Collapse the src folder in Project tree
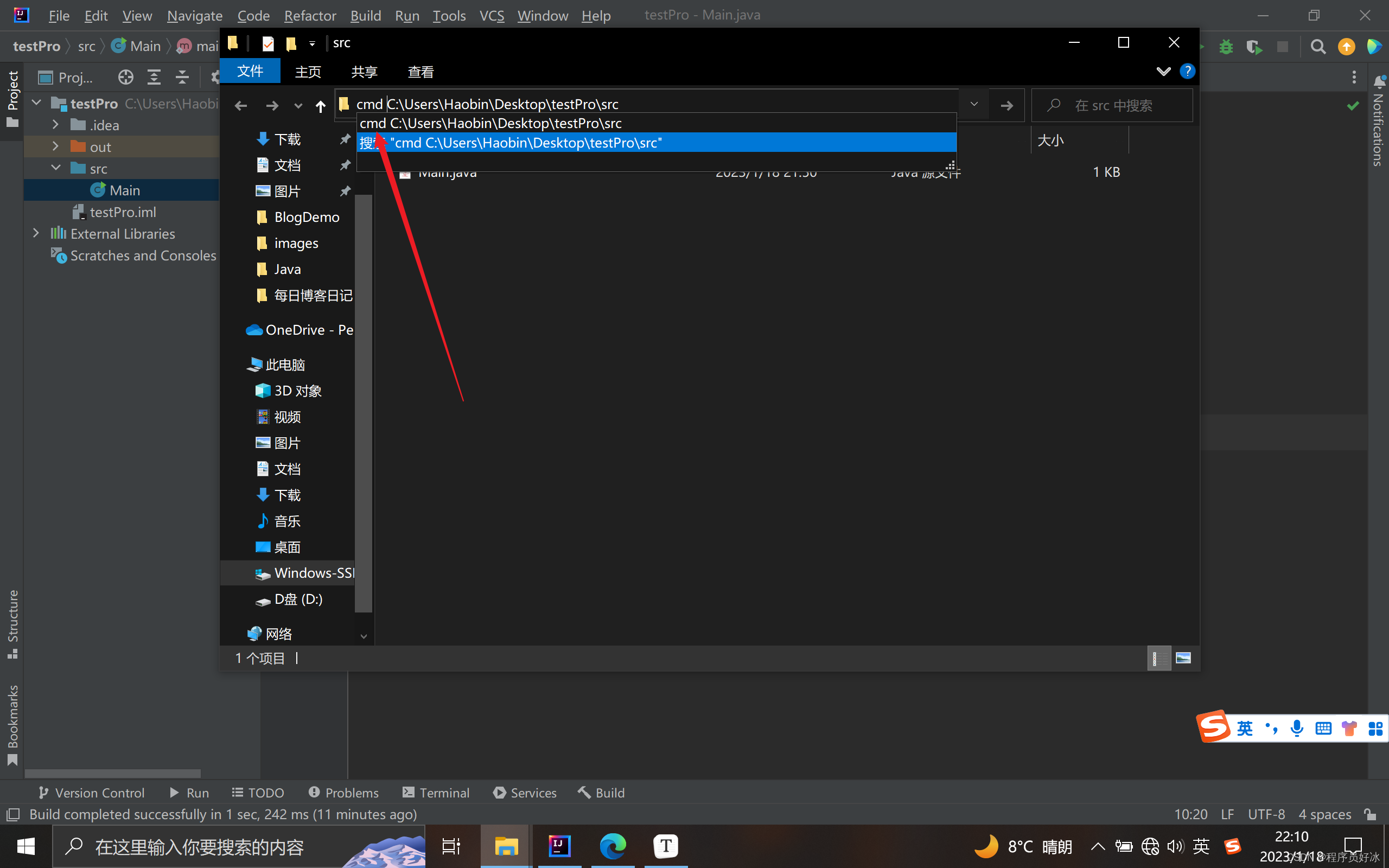 (56, 168)
